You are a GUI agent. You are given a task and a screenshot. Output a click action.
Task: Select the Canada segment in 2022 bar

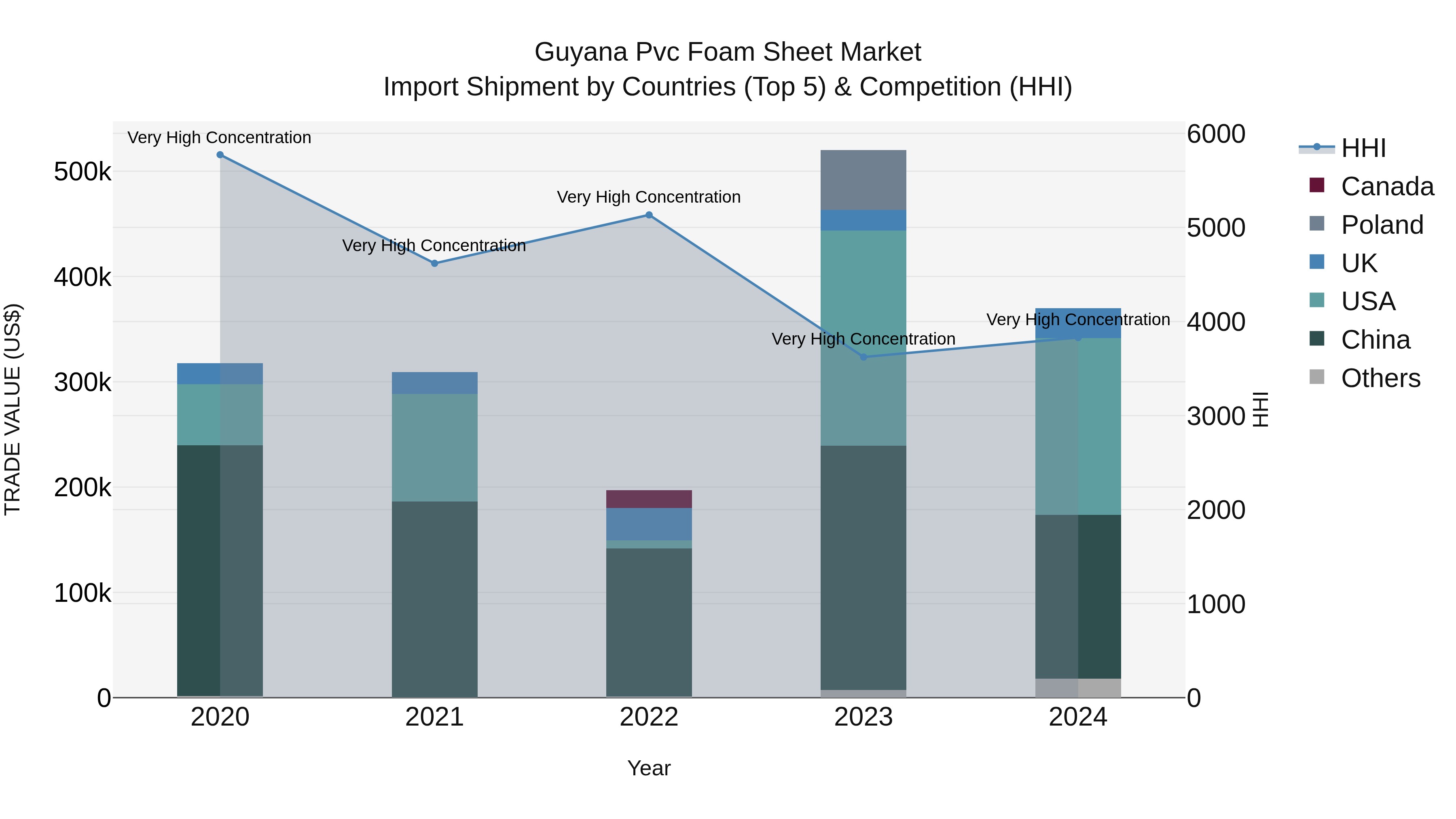coord(649,499)
